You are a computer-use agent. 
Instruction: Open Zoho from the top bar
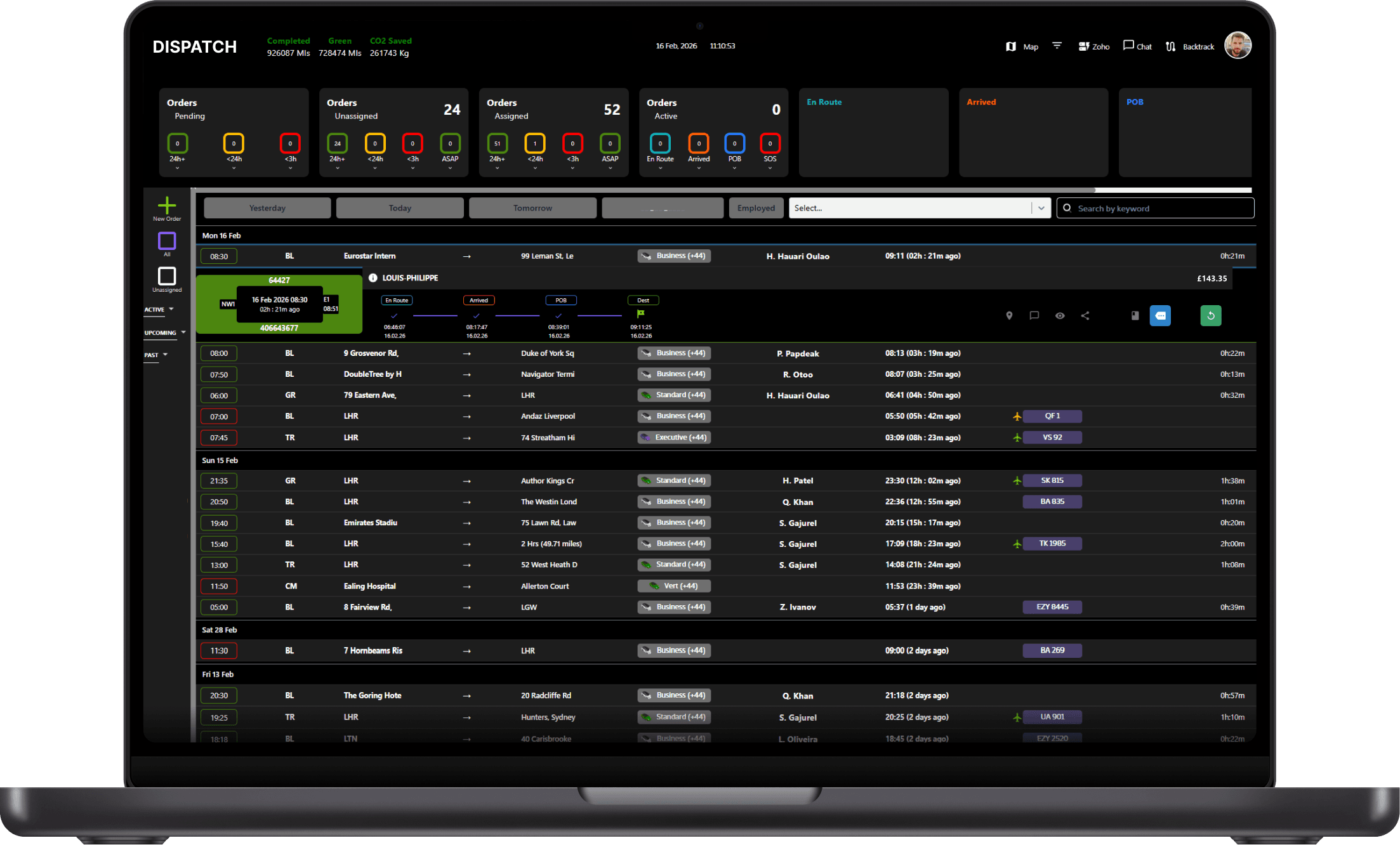(1093, 46)
